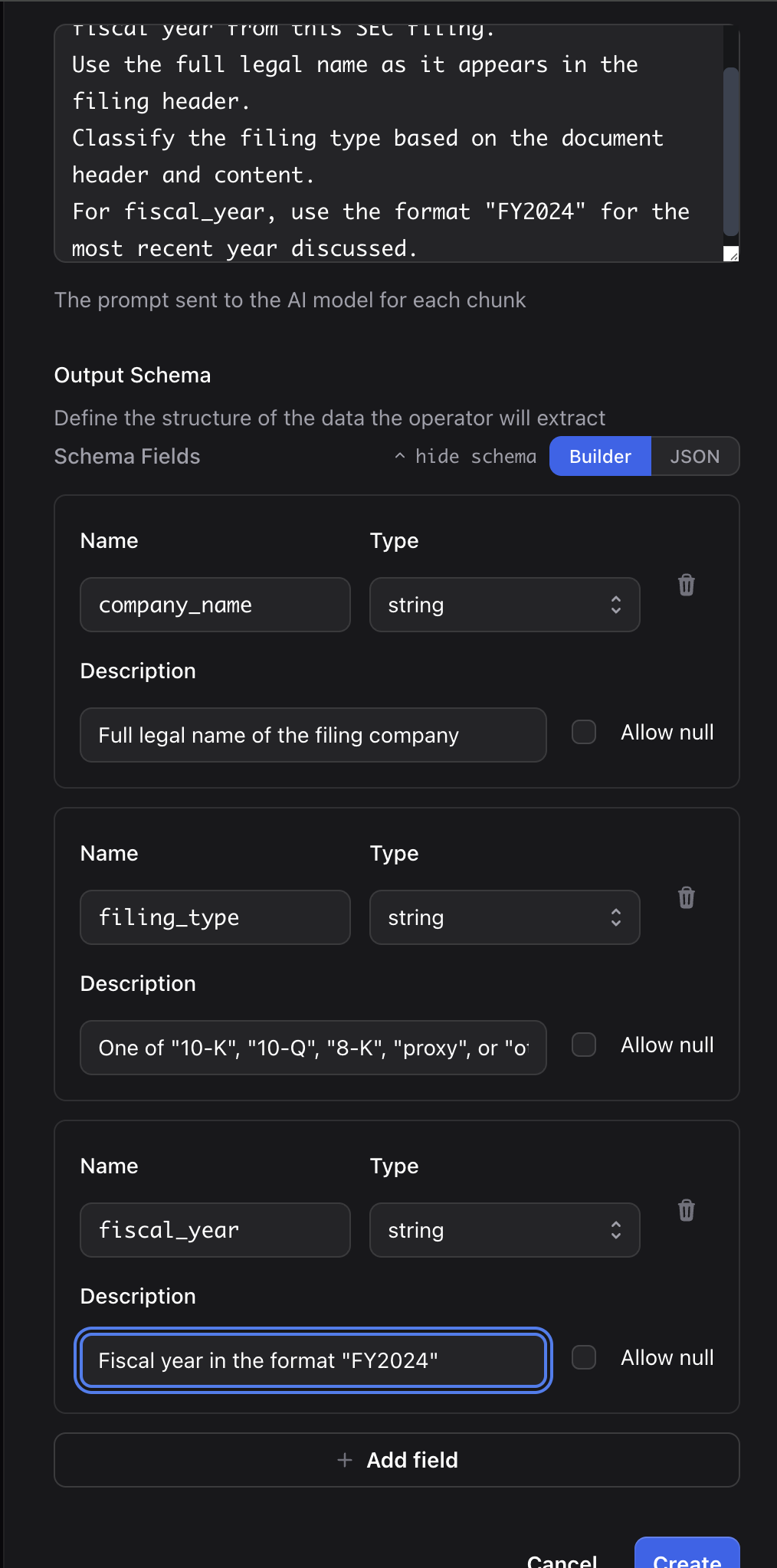The width and height of the screenshot is (777, 1568).
Task: Click the 'Allow null' label for filing_type
Action: point(667,1045)
